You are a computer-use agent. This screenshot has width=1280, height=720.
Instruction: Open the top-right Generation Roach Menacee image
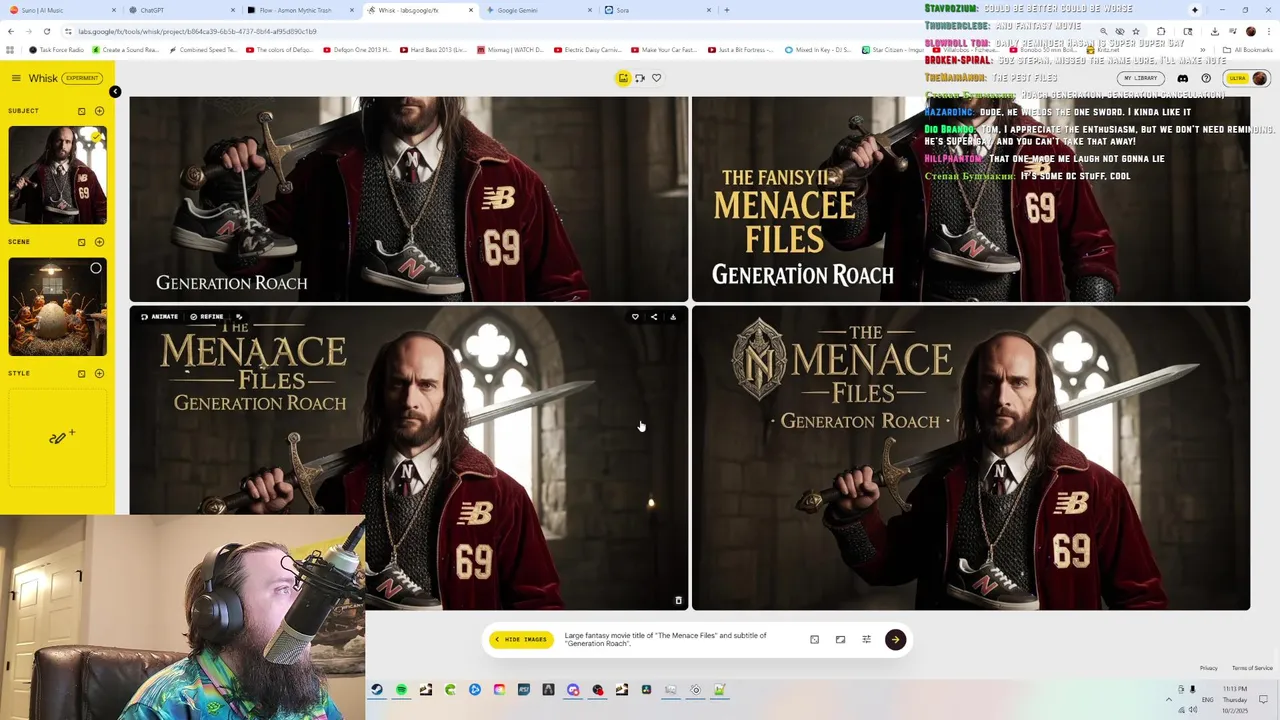[970, 198]
